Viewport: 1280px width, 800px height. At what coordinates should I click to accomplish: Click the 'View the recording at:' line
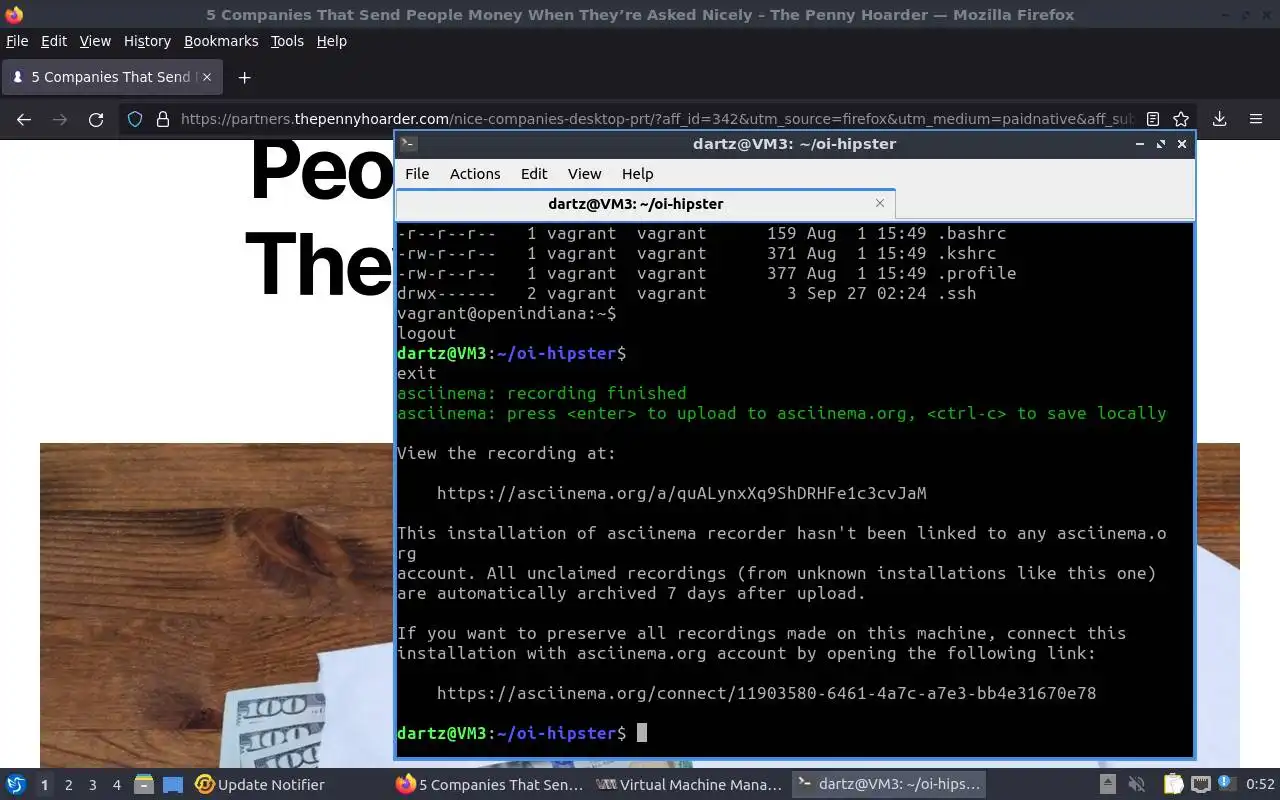tap(506, 453)
